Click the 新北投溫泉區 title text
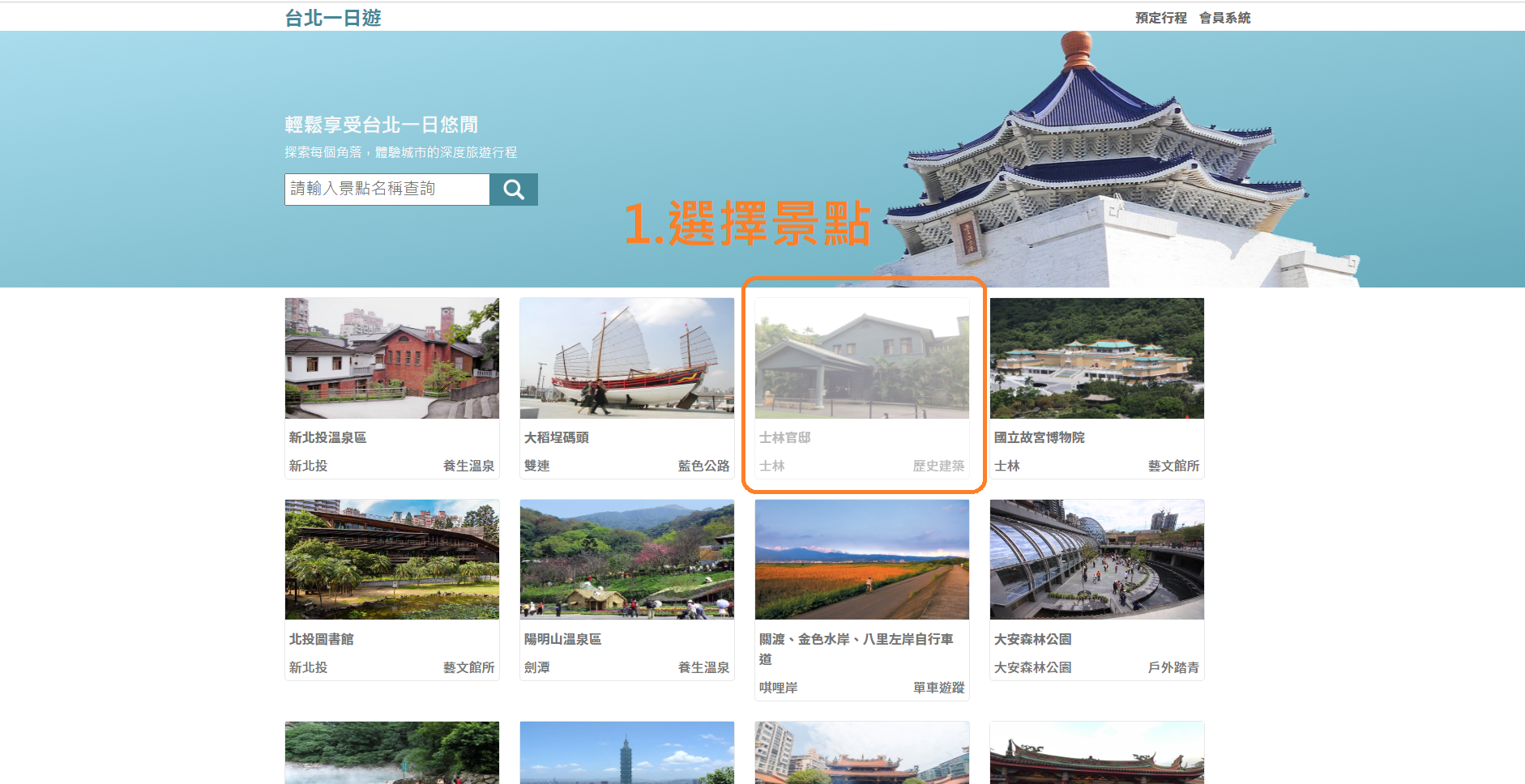This screenshot has width=1525, height=784. (x=327, y=437)
